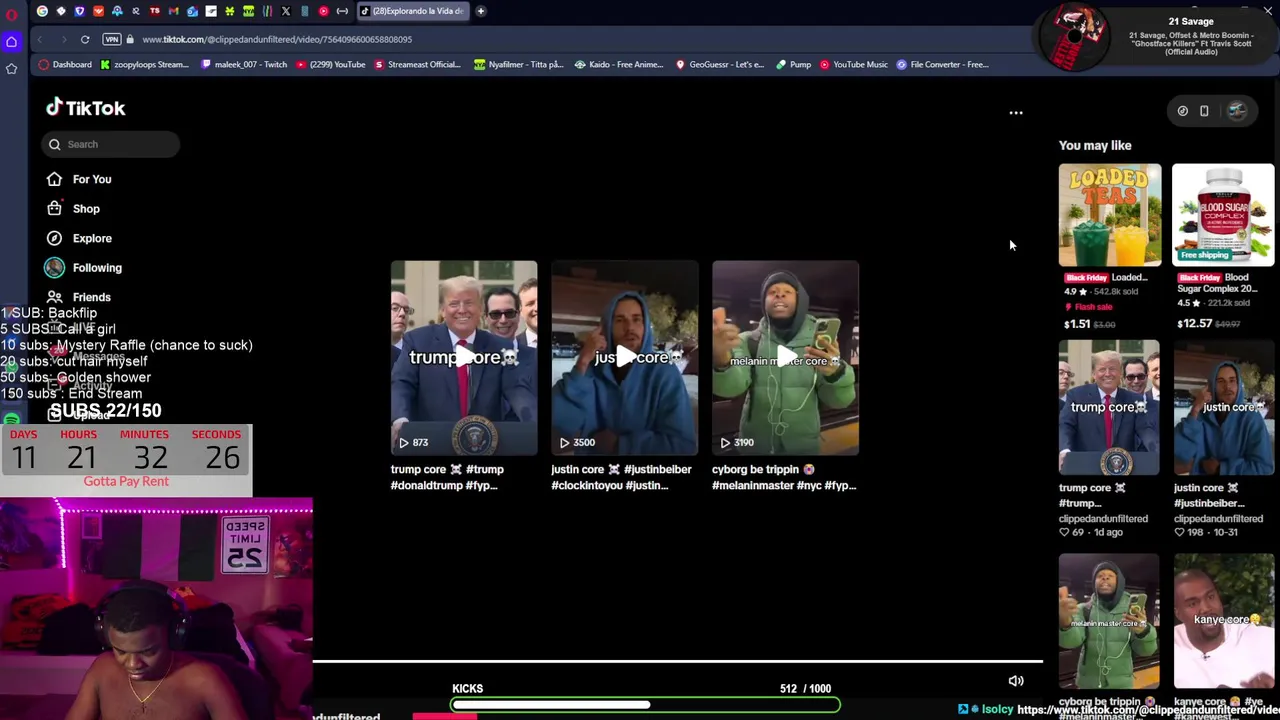1280x720 pixels.
Task: Open the Nyafilmer bookmark
Action: tap(519, 64)
